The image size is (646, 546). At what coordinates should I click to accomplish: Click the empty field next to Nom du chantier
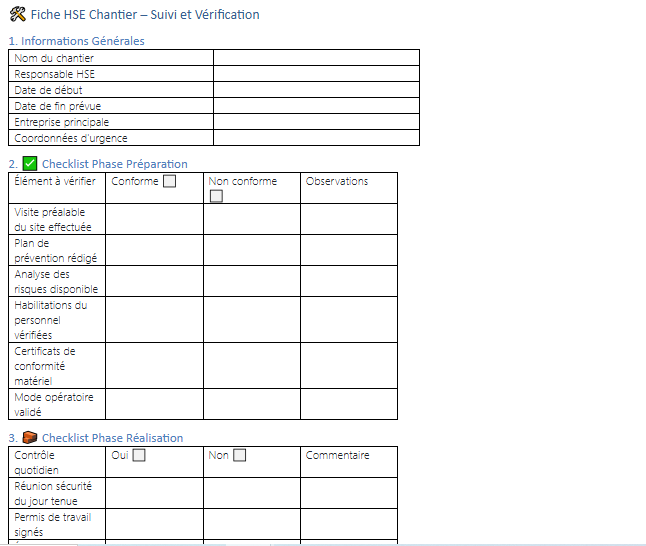click(316, 58)
